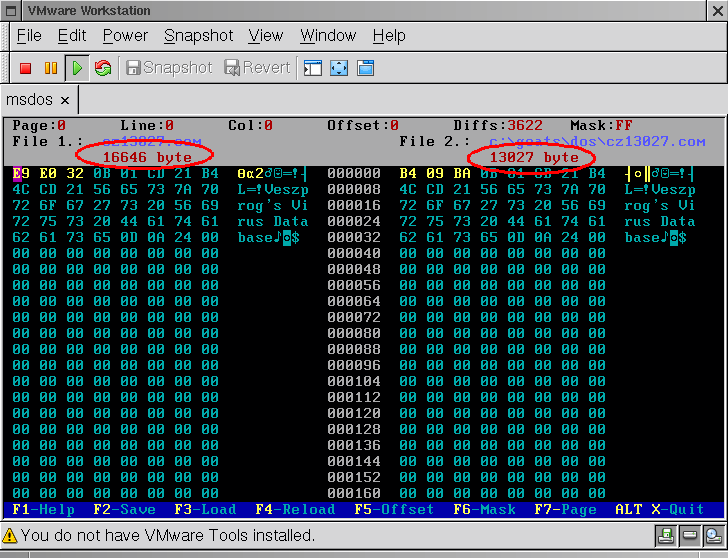This screenshot has height=558, width=728.
Task: Click File 2 path cz13027.com
Action: tap(597, 142)
